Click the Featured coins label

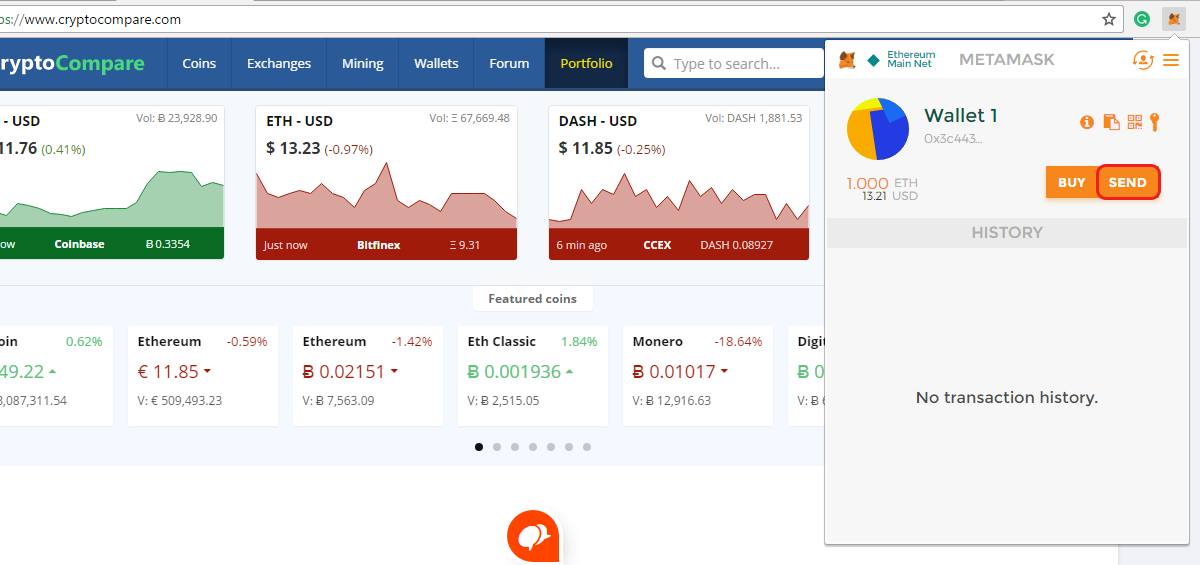click(533, 298)
